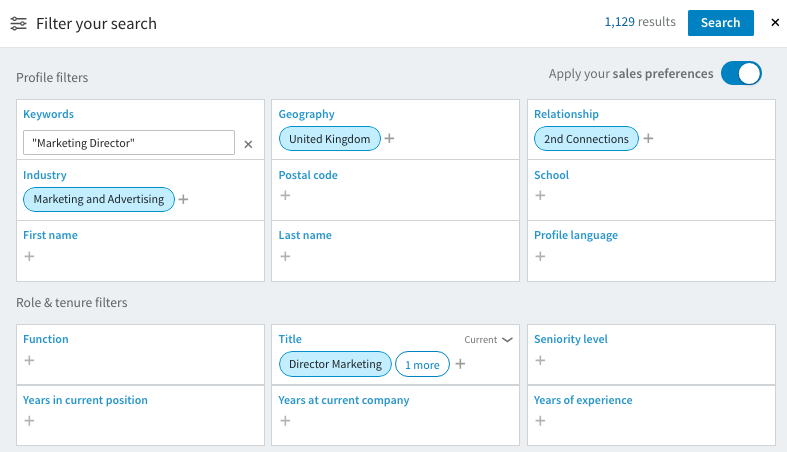The height and width of the screenshot is (452, 787).
Task: Click the filter sliders icon
Action: 18,23
